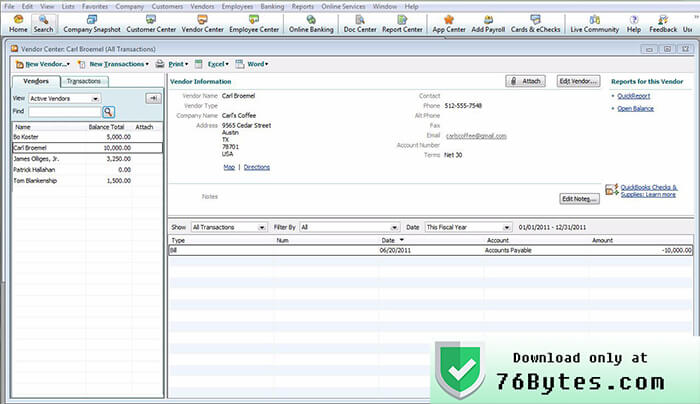
Task: Open Cards & eChecks icon
Action: 535,24
